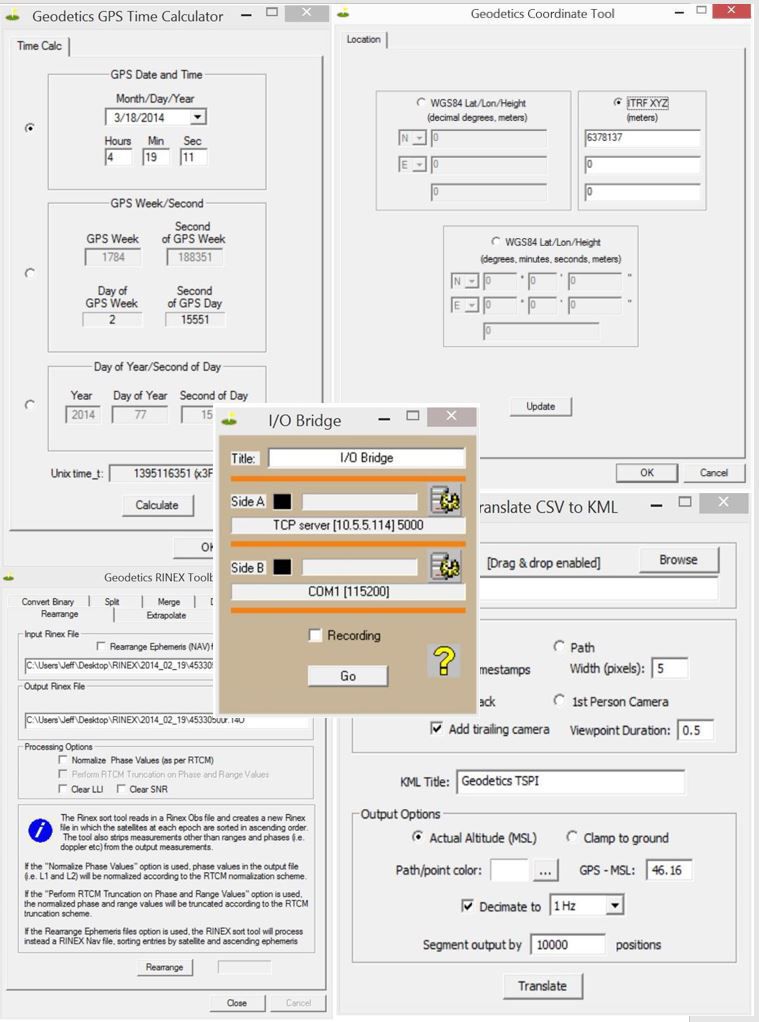Click the I/O Bridge window title icon
The height and width of the screenshot is (1022, 759).
coord(231,420)
